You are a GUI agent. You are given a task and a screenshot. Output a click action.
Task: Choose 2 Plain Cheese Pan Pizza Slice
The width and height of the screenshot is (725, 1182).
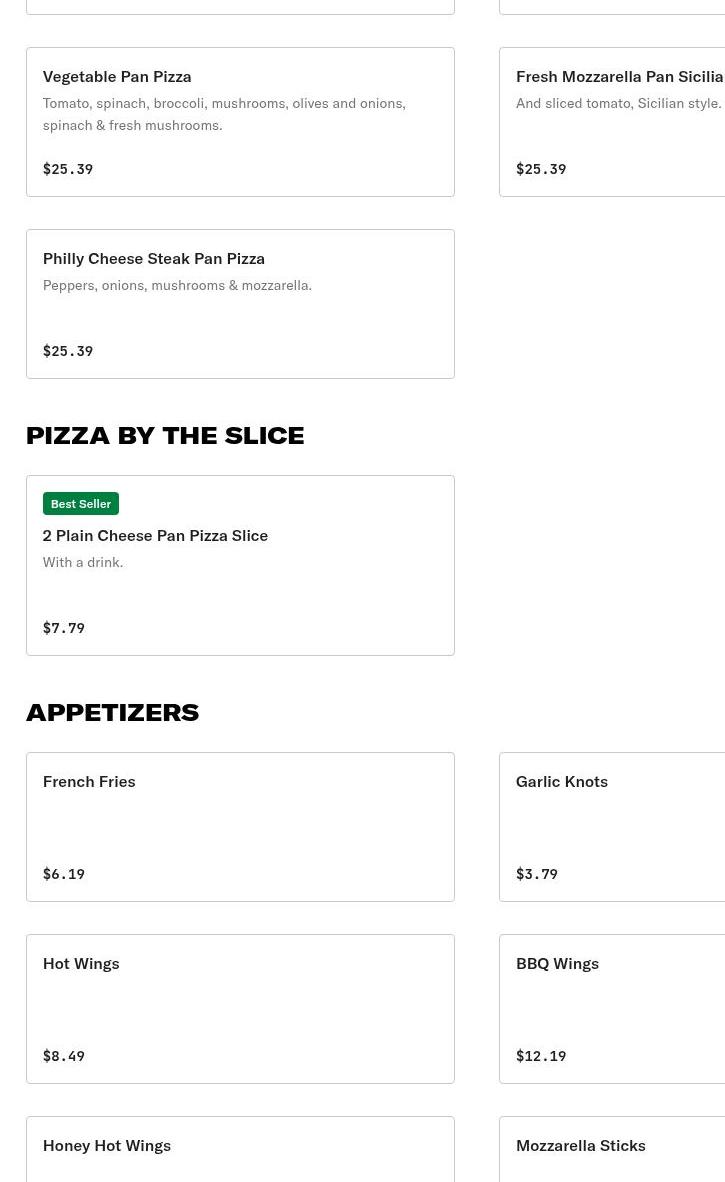pyautogui.click(x=155, y=536)
